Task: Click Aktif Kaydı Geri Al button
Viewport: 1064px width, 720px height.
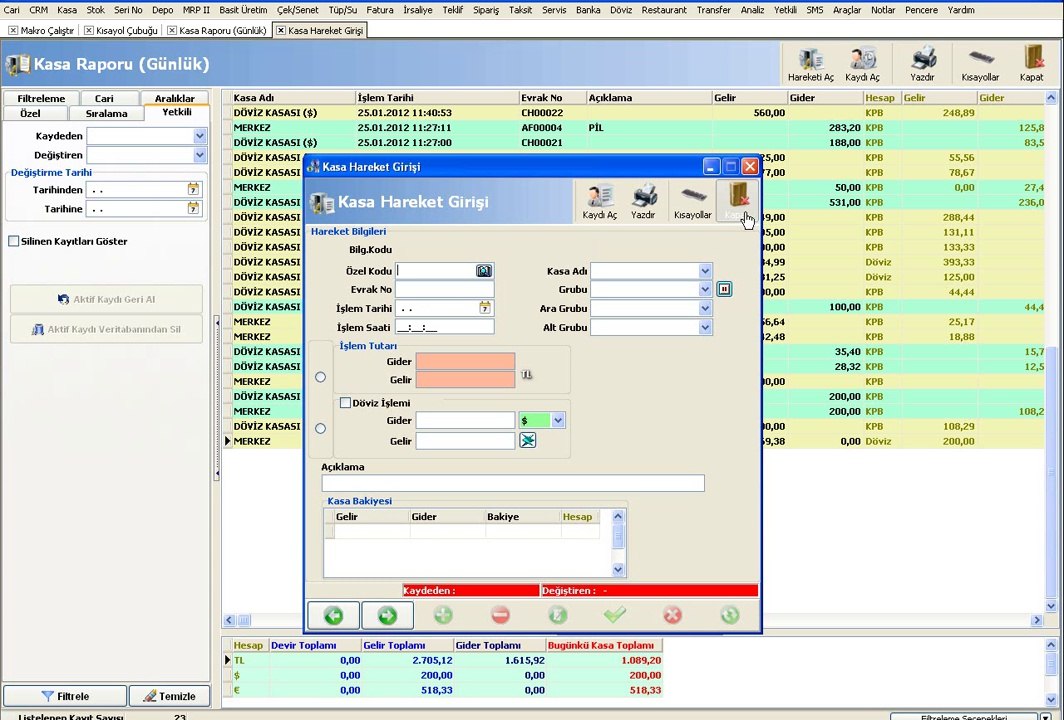Action: [107, 299]
